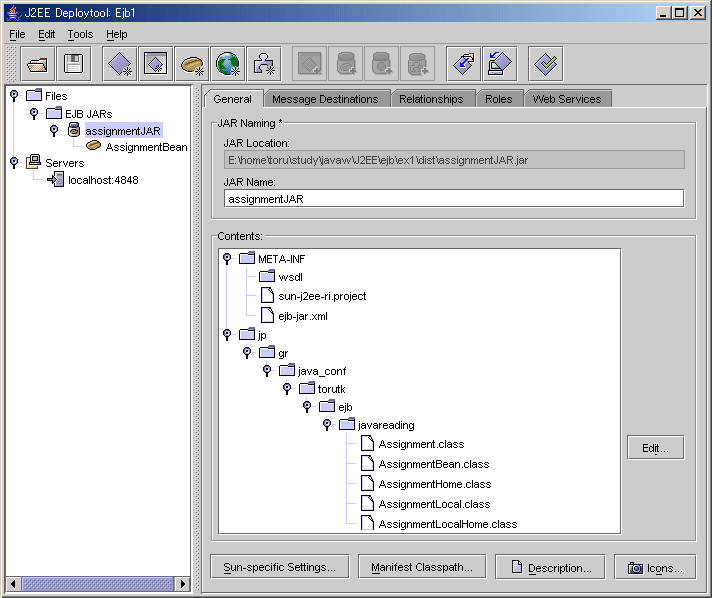The width and height of the screenshot is (712, 598).
Task: Collapse the Servers tree node
Action: (x=14, y=162)
